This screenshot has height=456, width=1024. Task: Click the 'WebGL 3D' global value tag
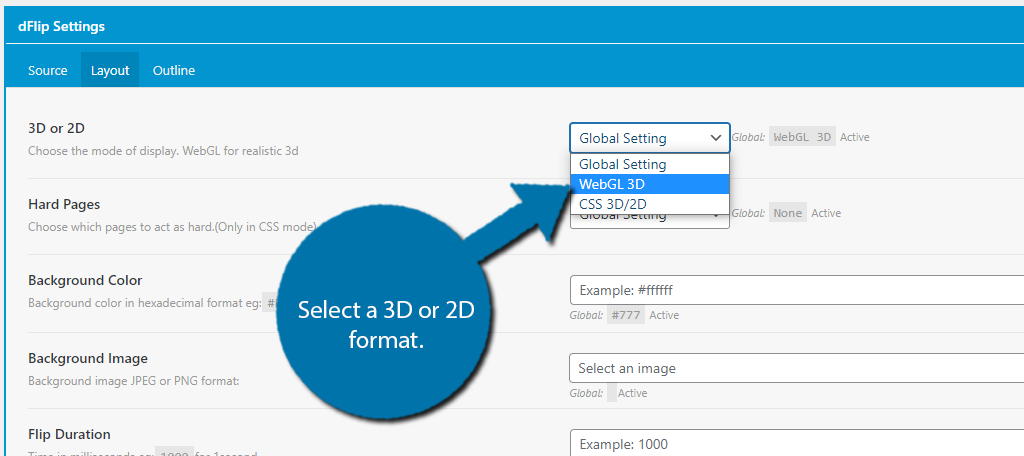802,137
